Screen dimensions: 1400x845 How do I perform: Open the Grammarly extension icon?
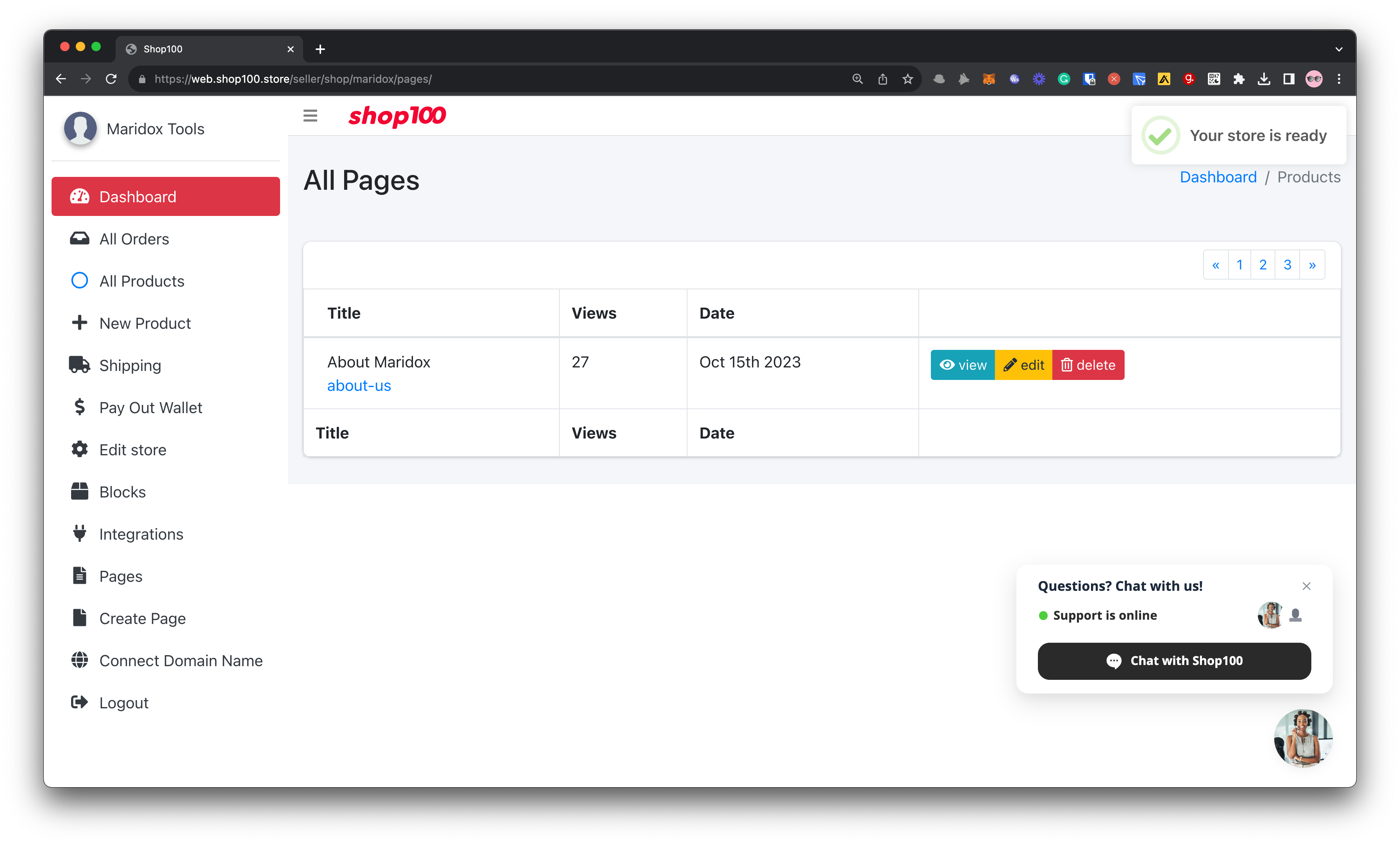1064,79
